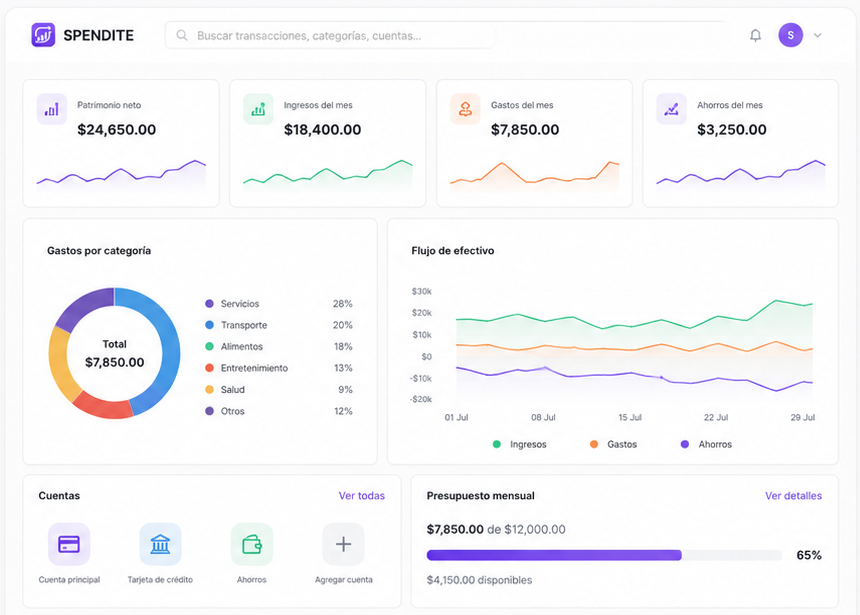Click the Salud legend color dot
This screenshot has height=615, width=860.
(209, 390)
